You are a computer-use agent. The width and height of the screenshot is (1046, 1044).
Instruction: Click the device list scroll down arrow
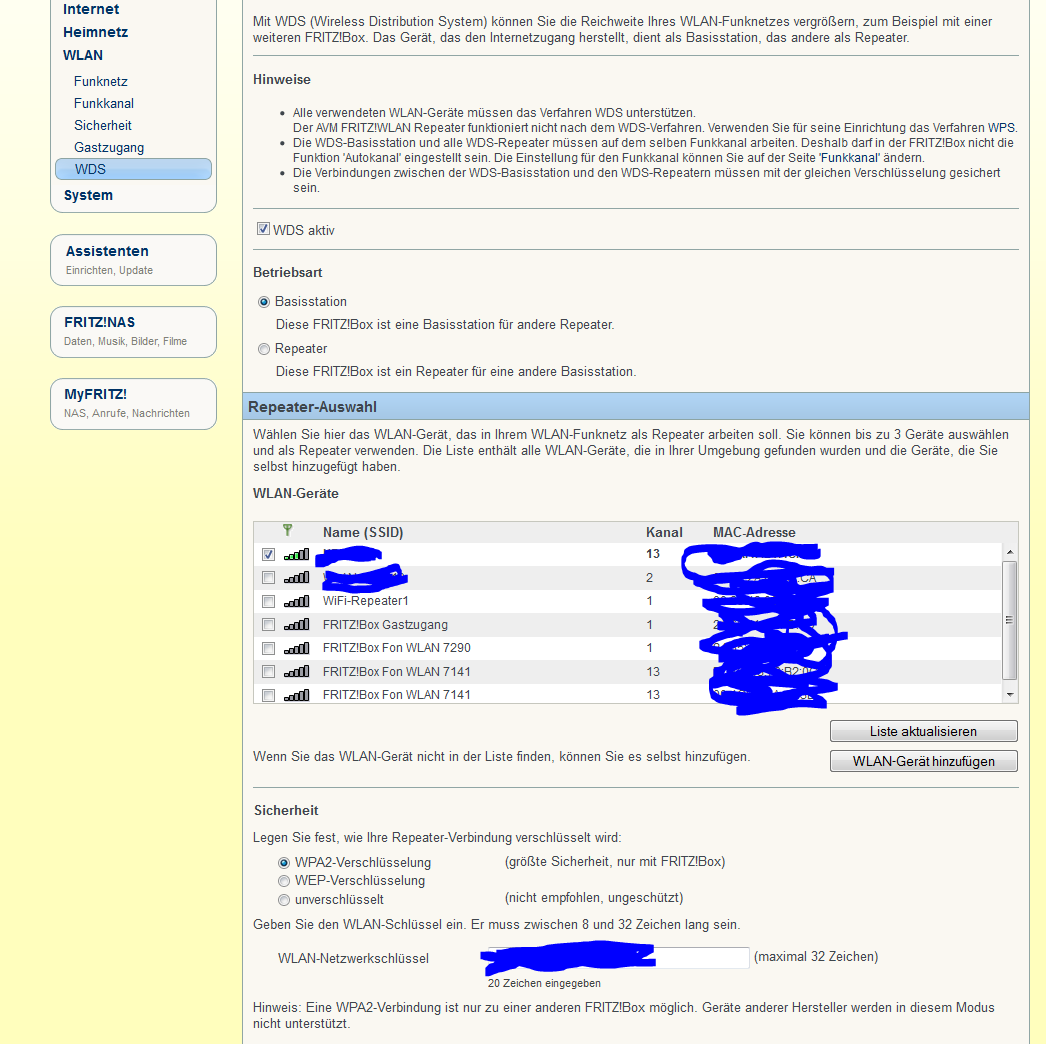coord(1010,694)
